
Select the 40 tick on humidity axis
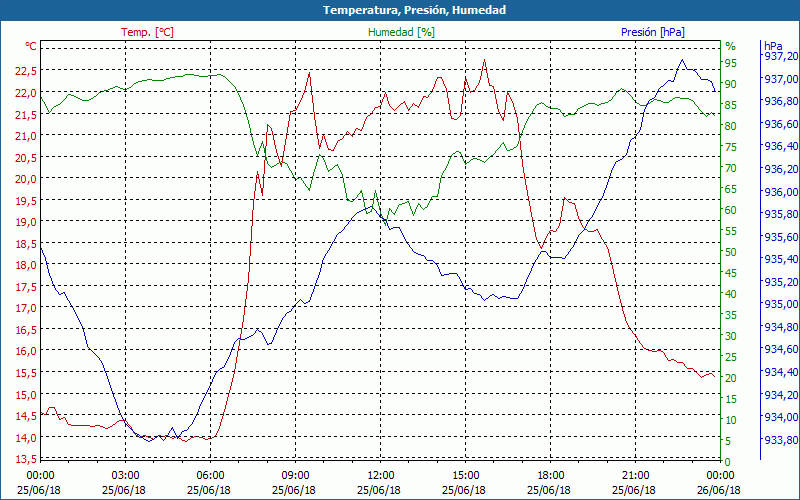pos(731,294)
